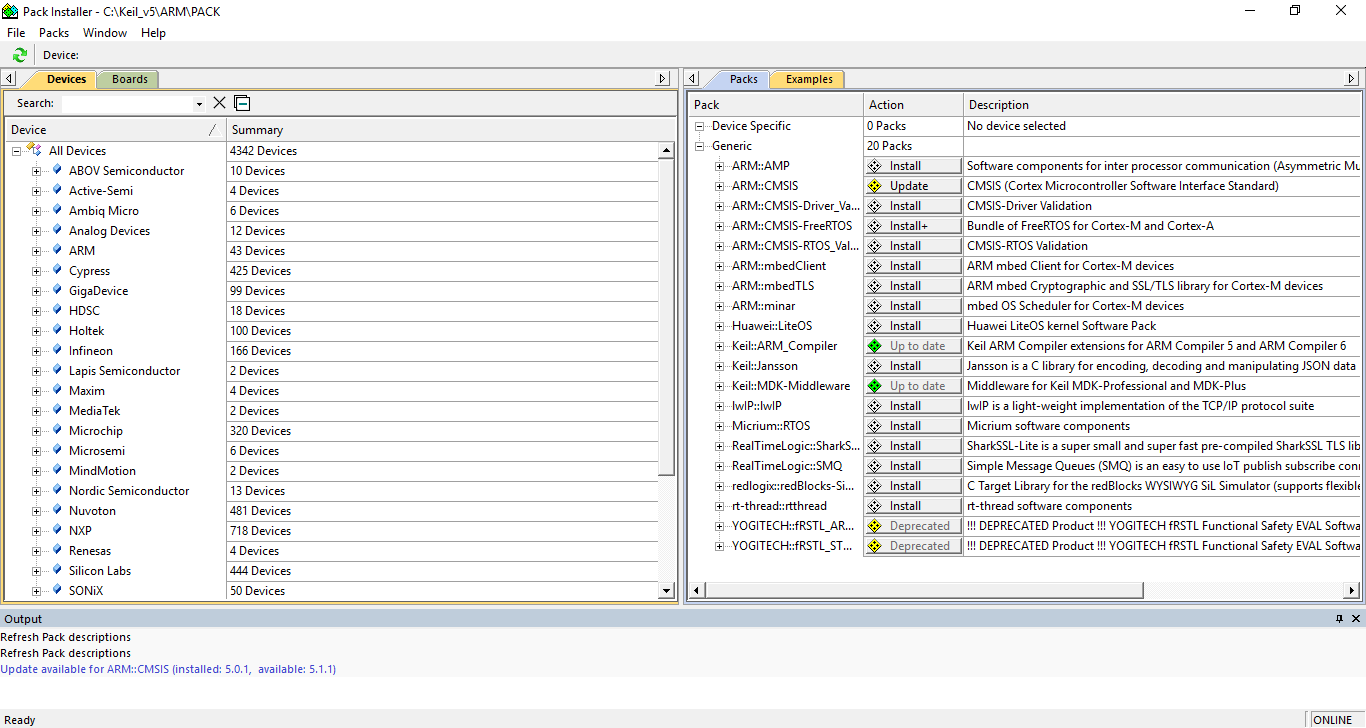Expand the Keil::MDK-Middleware pack node
This screenshot has width=1366, height=728.
click(x=720, y=386)
